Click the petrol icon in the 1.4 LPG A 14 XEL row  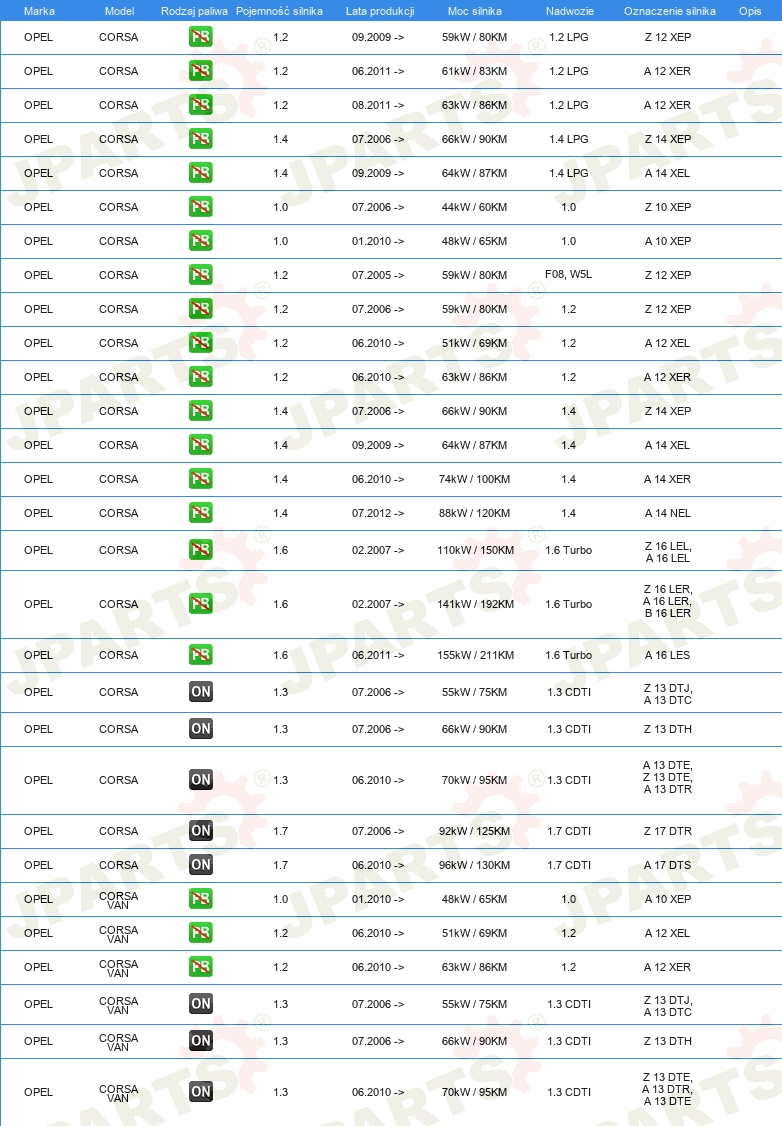tap(200, 173)
